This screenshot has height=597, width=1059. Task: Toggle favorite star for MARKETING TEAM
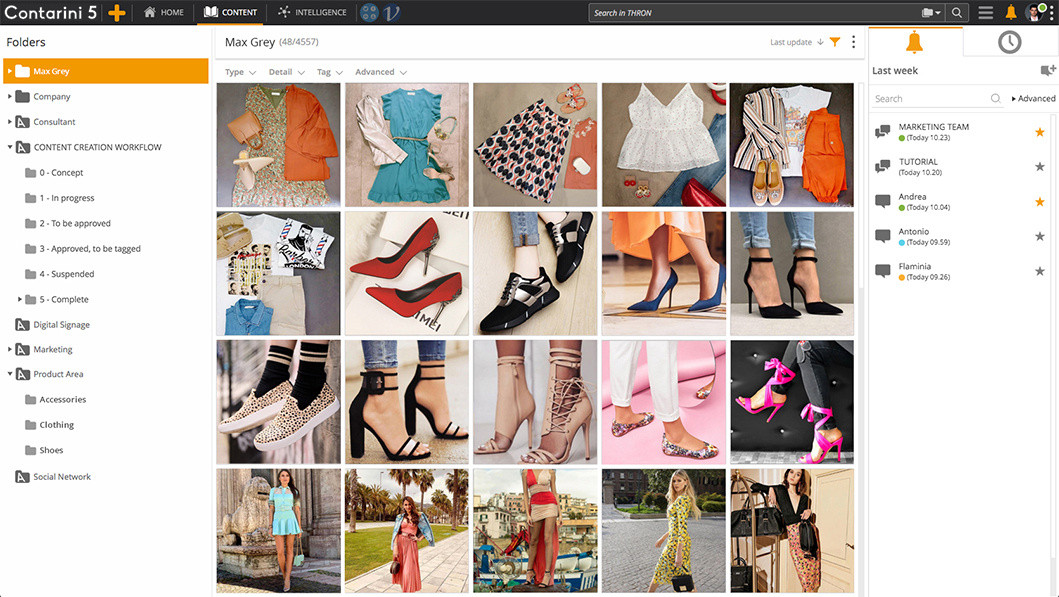tap(1040, 132)
